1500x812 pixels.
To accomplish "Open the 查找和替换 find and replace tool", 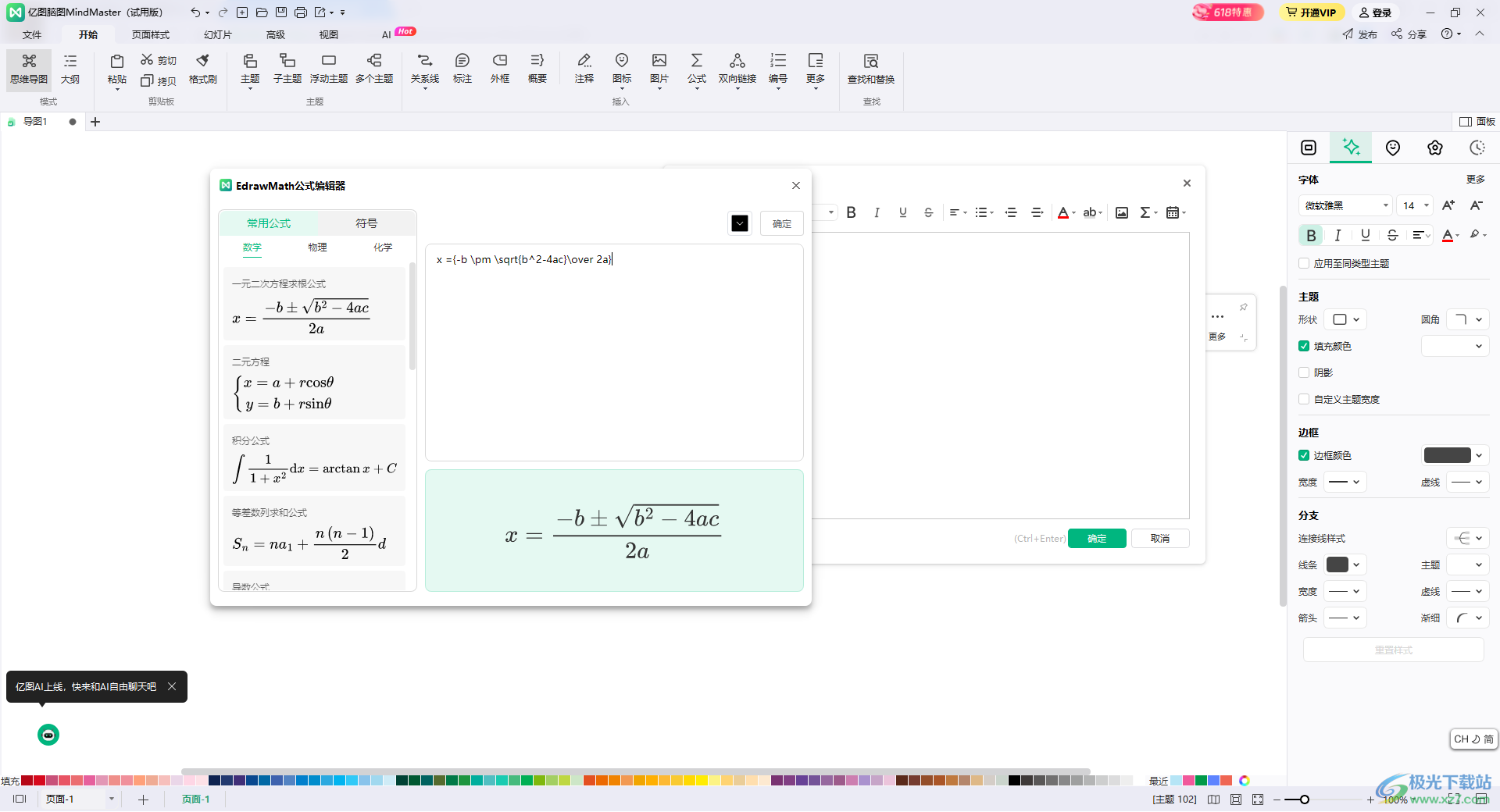I will coord(871,69).
